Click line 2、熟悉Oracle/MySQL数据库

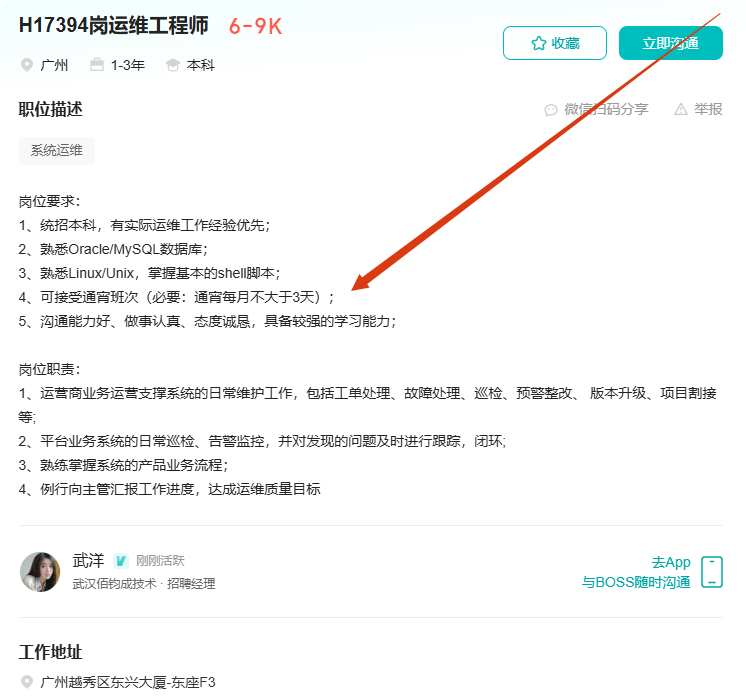point(113,249)
